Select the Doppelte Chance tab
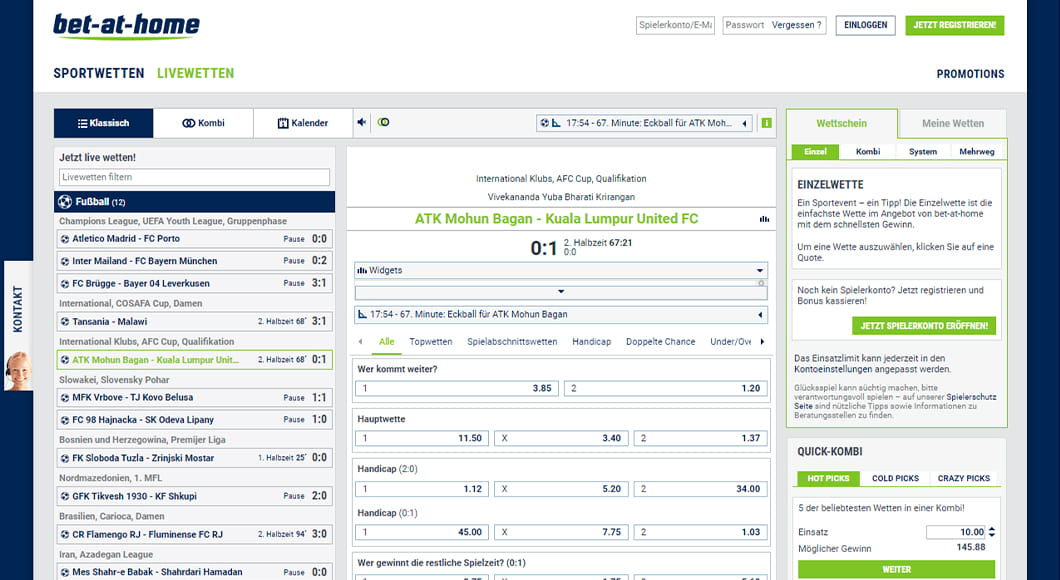1060x580 pixels. pos(660,342)
